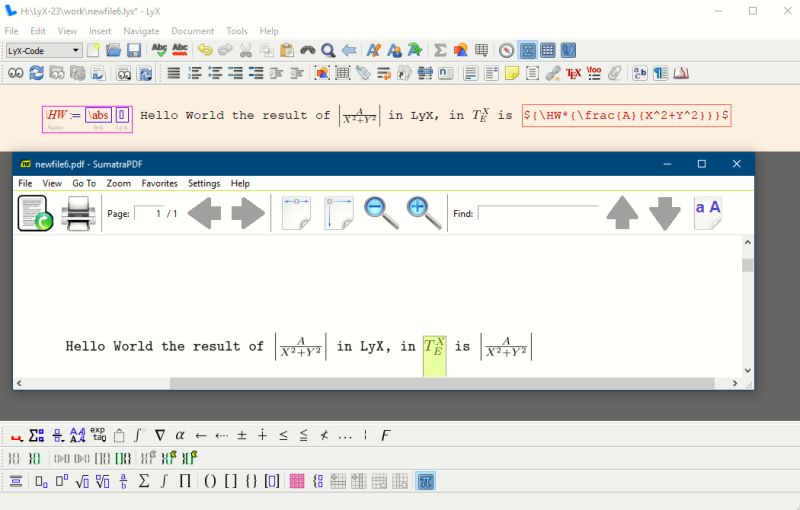This screenshot has height=510, width=800.
Task: Open the Document menu in LyX
Action: tap(192, 31)
